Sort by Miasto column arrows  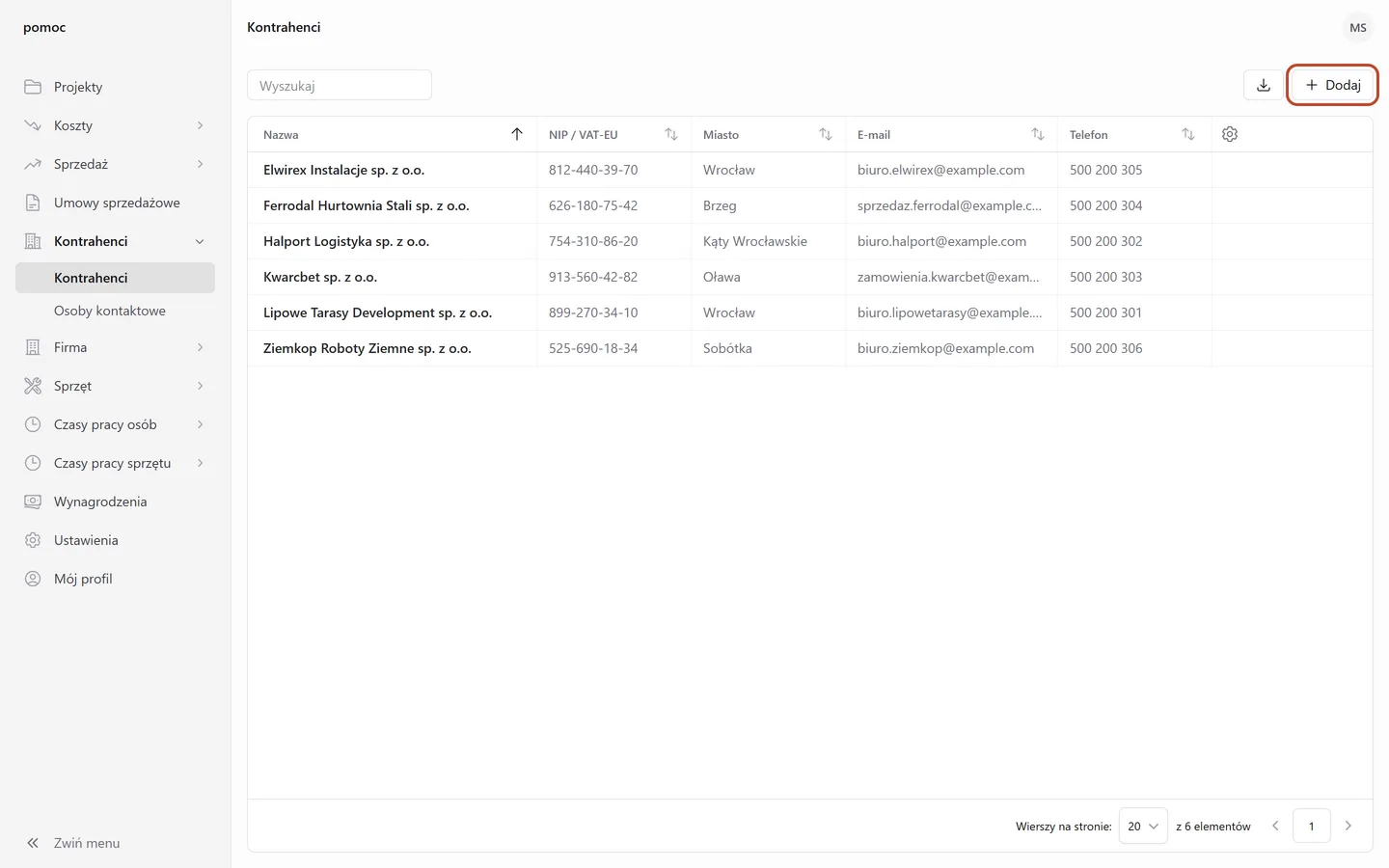[x=826, y=134]
